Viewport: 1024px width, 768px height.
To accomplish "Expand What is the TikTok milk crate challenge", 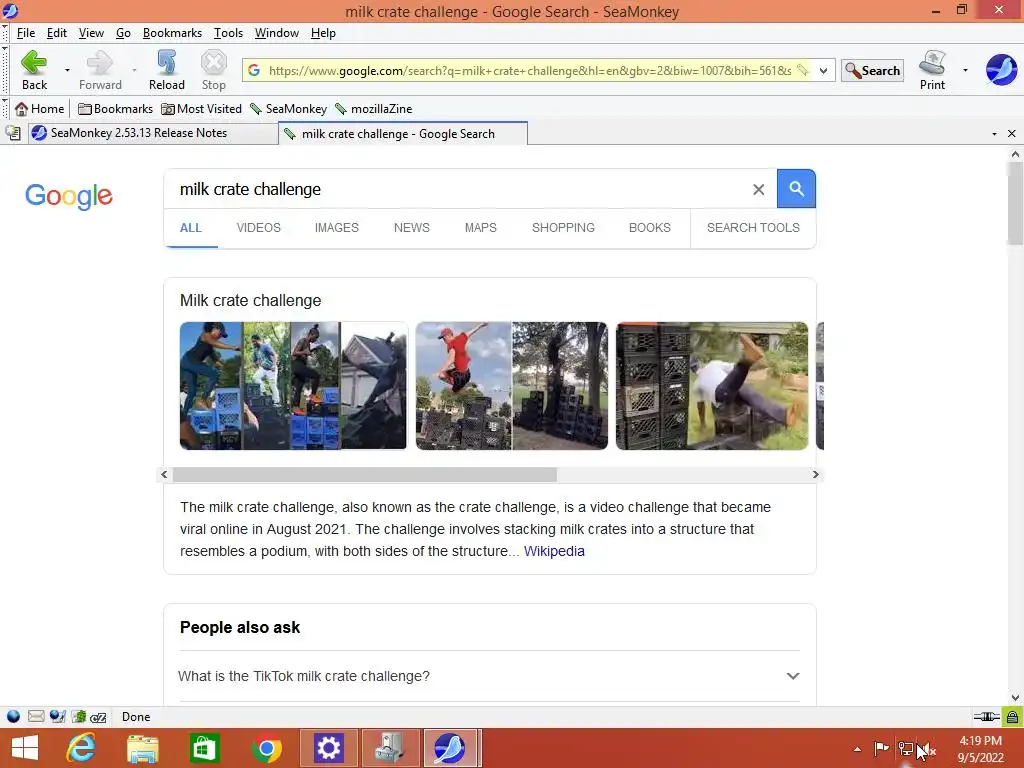I will pos(488,676).
